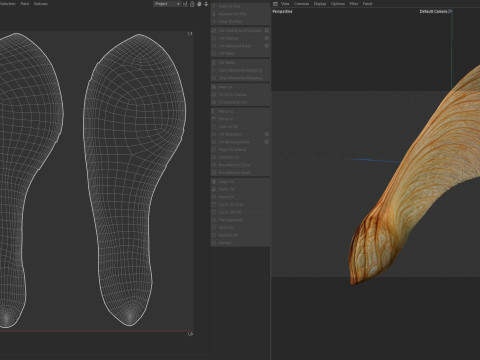Choose Line Up UV command
This screenshot has width=480, height=360.
tap(240, 127)
